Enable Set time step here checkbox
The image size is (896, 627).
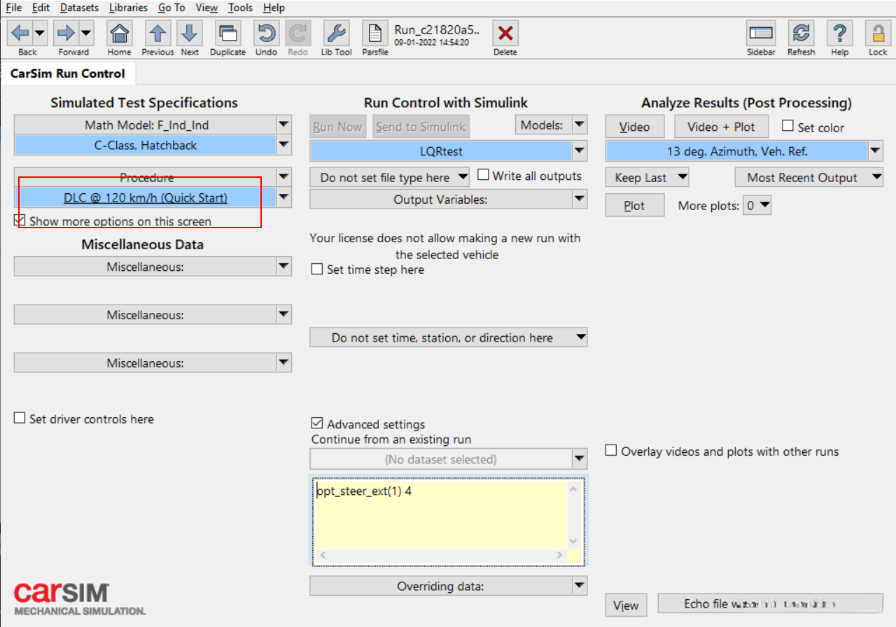pyautogui.click(x=317, y=269)
